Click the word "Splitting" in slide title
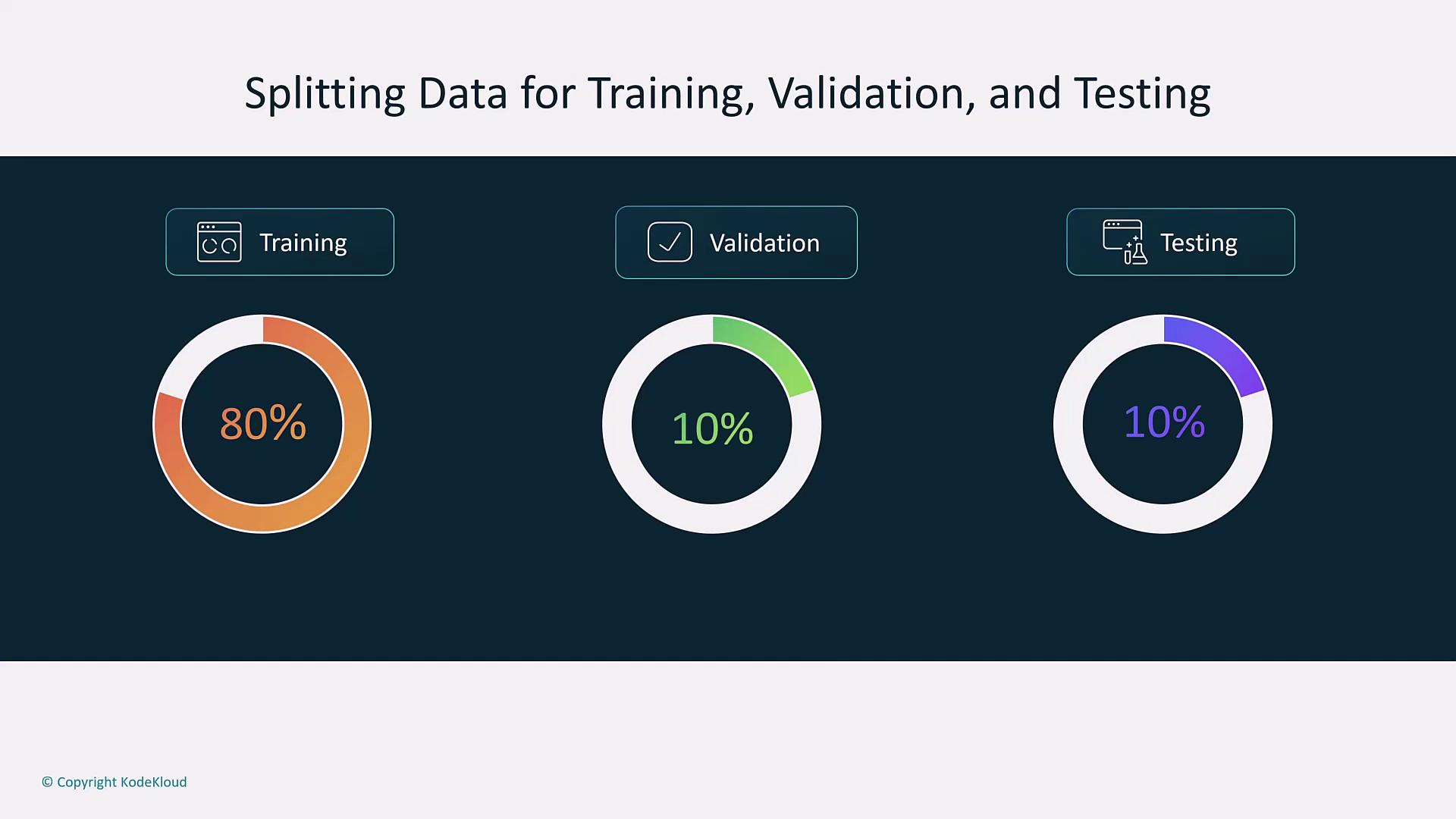The height and width of the screenshot is (819, 1456). point(325,94)
